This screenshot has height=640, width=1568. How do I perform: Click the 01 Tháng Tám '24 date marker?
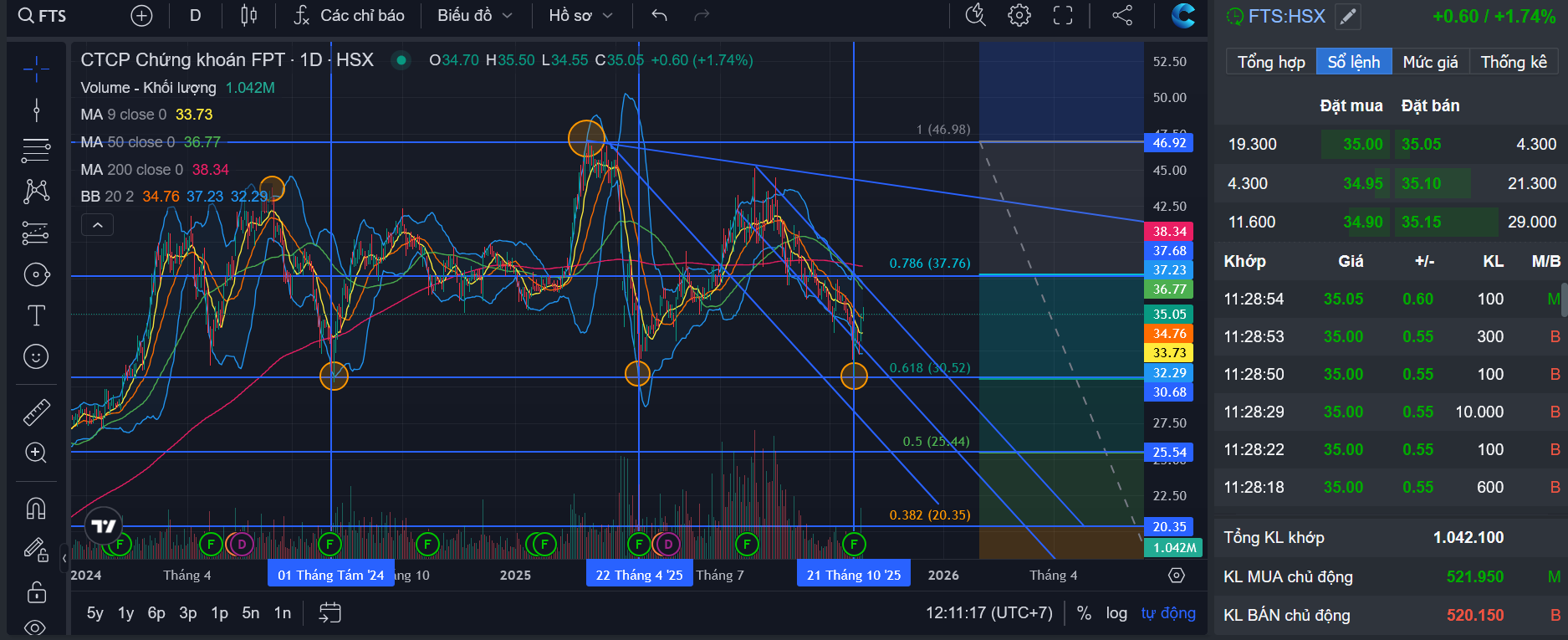(x=331, y=575)
